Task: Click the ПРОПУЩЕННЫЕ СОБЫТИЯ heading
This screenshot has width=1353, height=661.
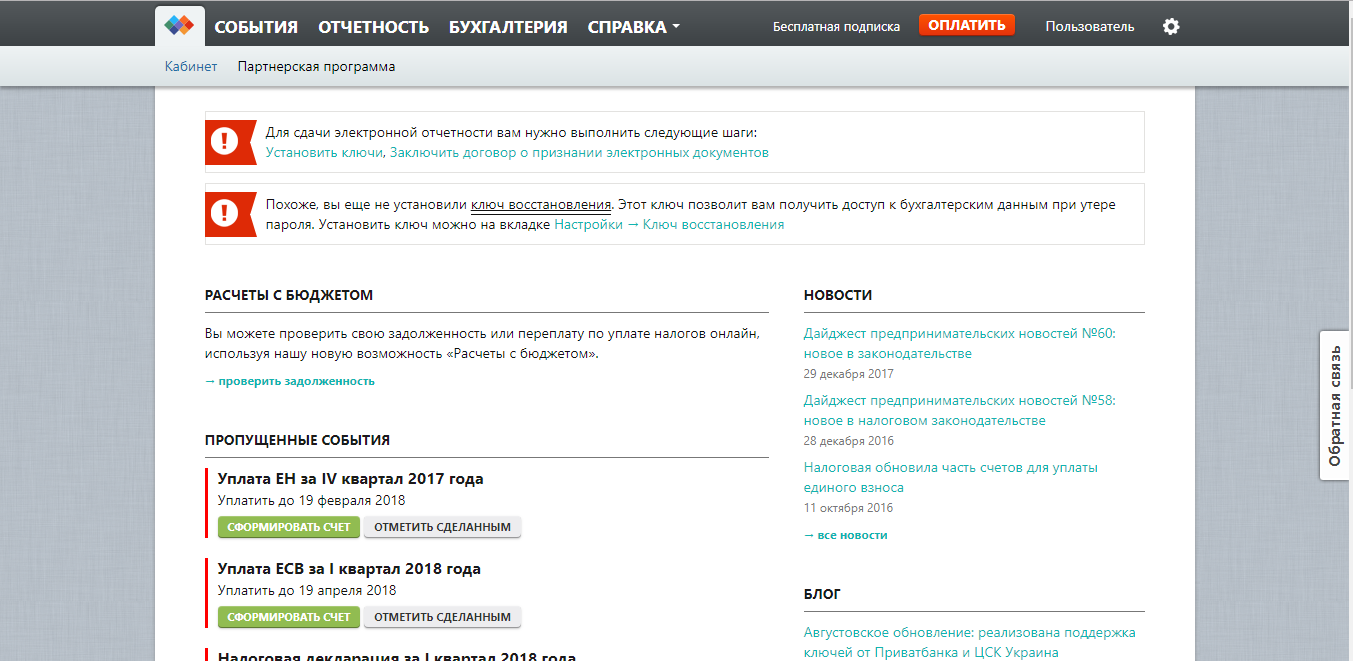Action: point(297,440)
